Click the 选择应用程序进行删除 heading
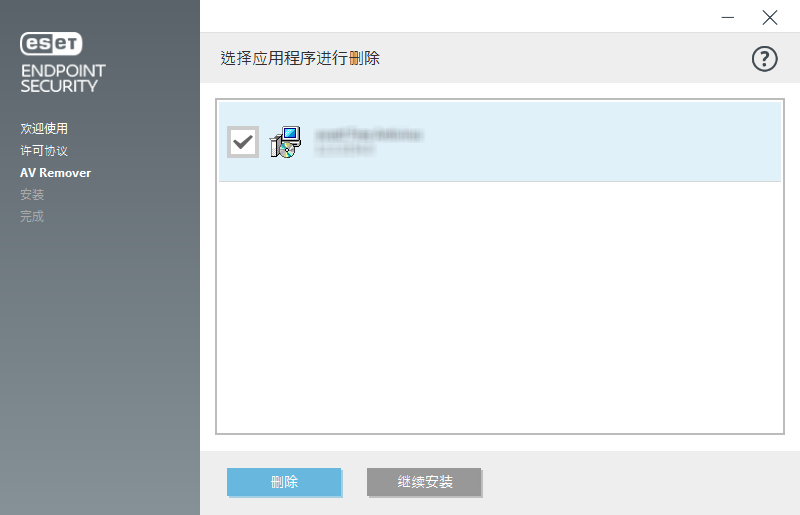Screen dimensions: 800x515 [x=300, y=58]
